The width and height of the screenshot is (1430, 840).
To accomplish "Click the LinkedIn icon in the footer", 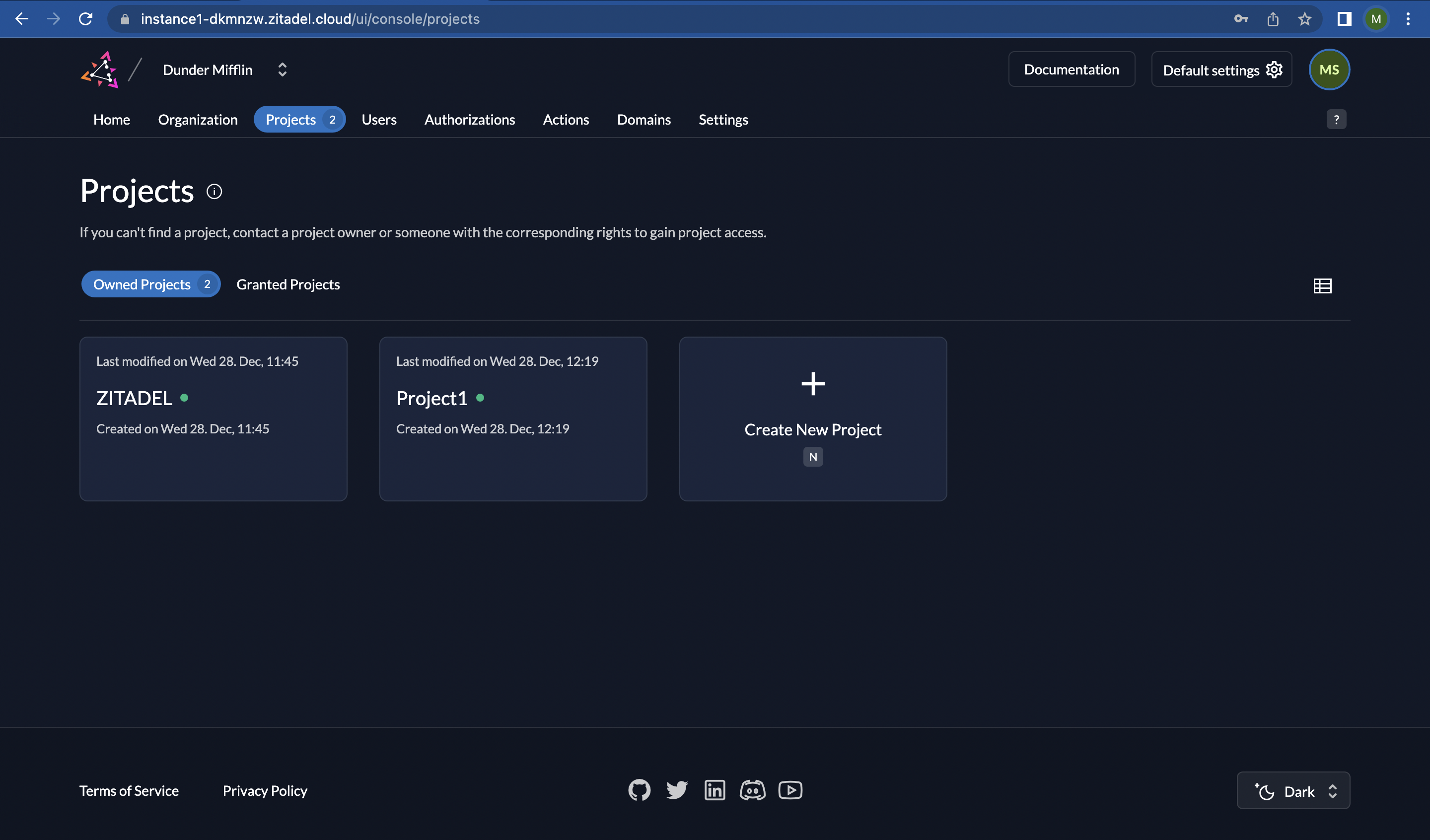I will pos(714,790).
